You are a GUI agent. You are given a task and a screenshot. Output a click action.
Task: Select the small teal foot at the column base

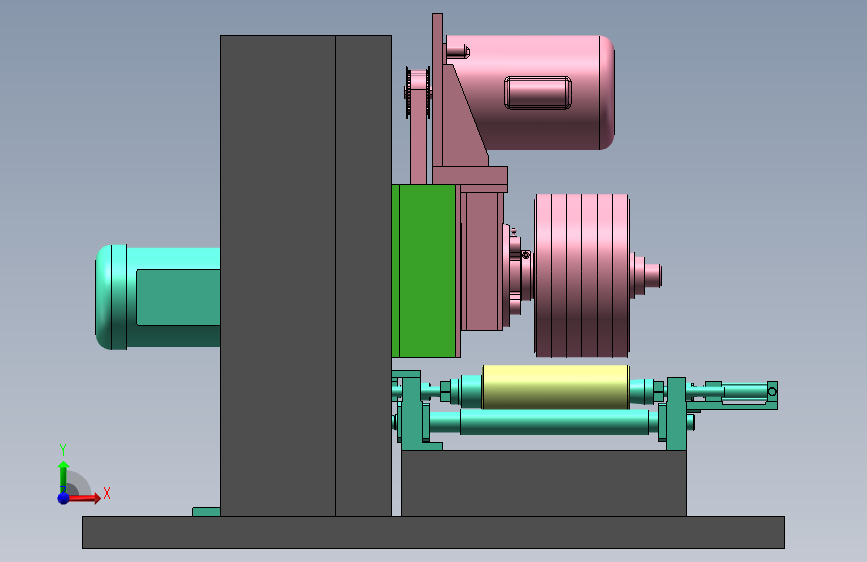pos(206,512)
